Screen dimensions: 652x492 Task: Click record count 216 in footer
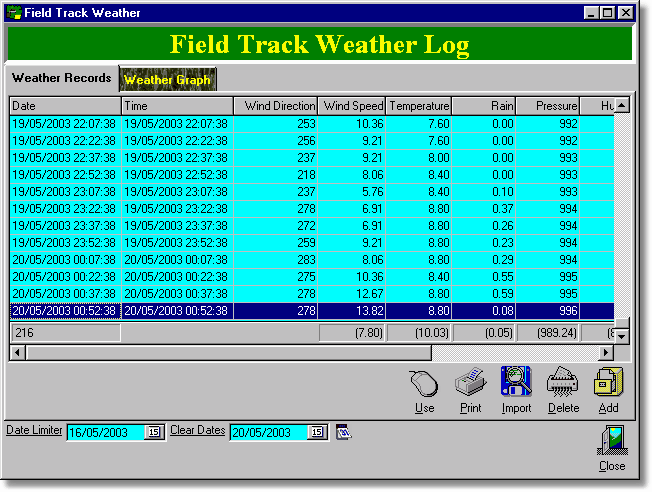[x=65, y=333]
